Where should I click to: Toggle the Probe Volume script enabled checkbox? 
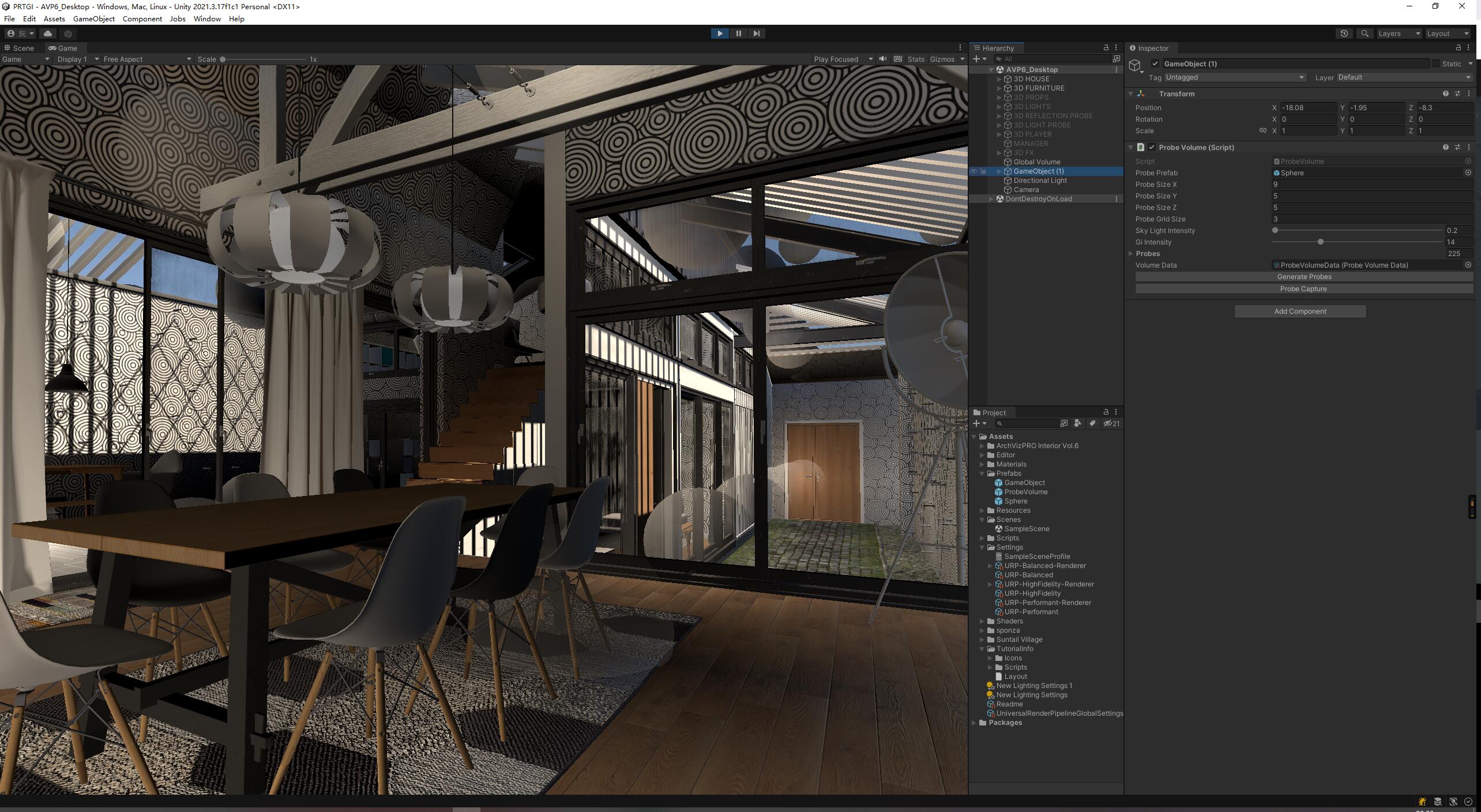pos(1152,147)
